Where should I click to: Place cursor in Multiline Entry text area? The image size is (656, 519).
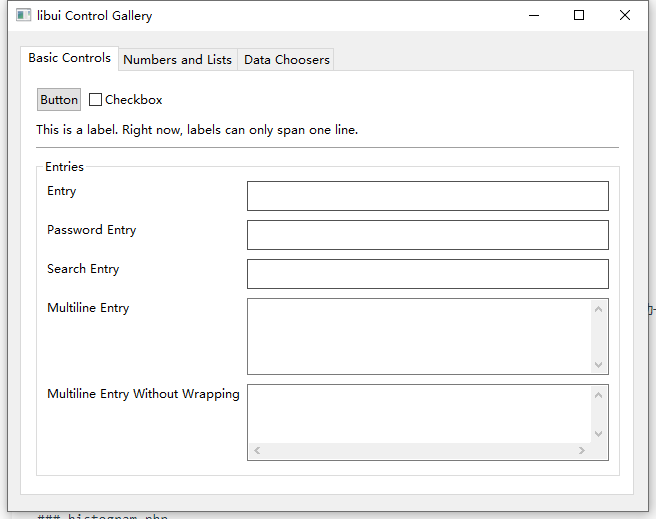419,336
